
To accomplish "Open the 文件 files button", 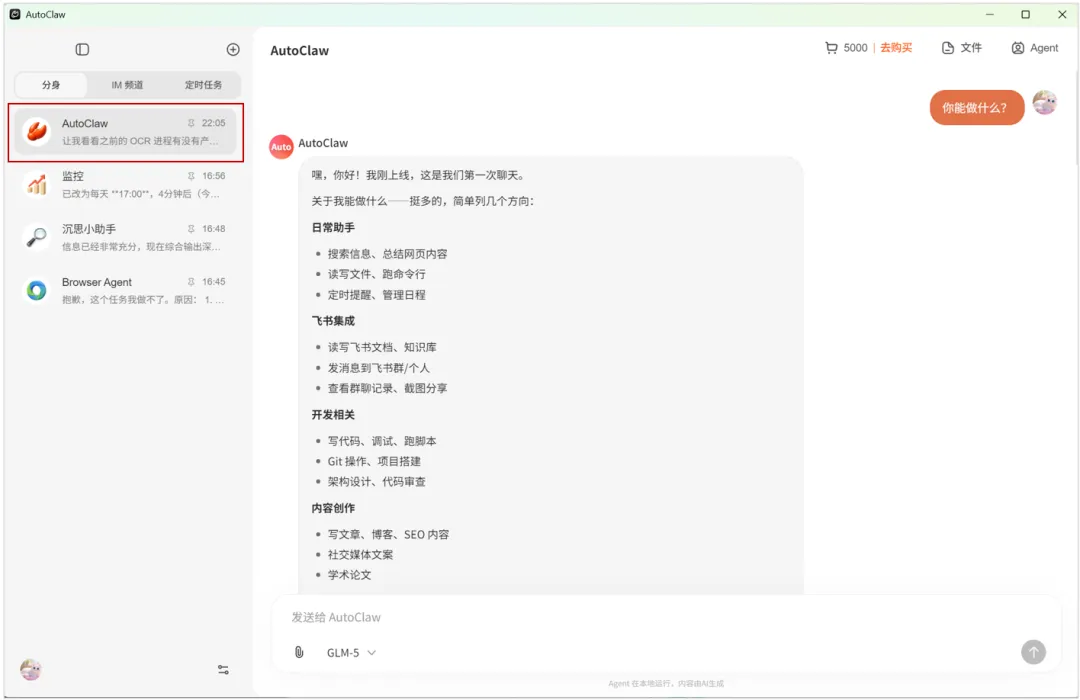I will (x=962, y=48).
